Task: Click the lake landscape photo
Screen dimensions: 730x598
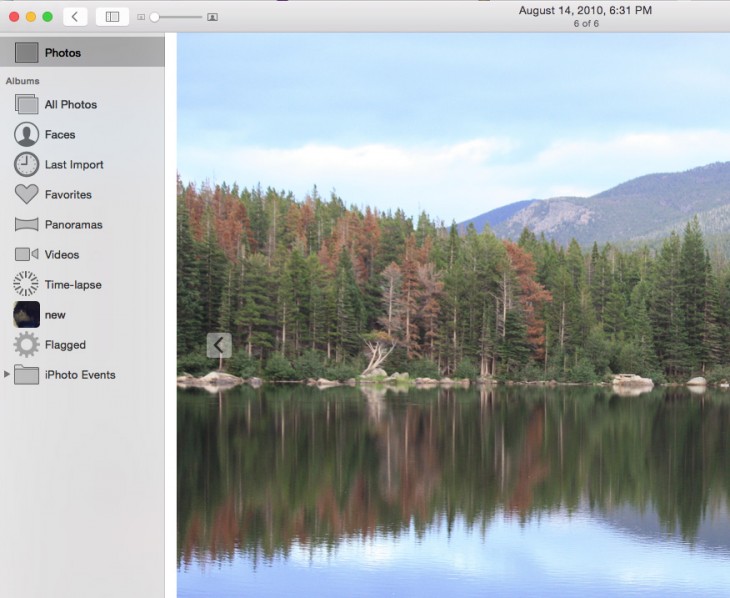Action: pyautogui.click(x=453, y=315)
